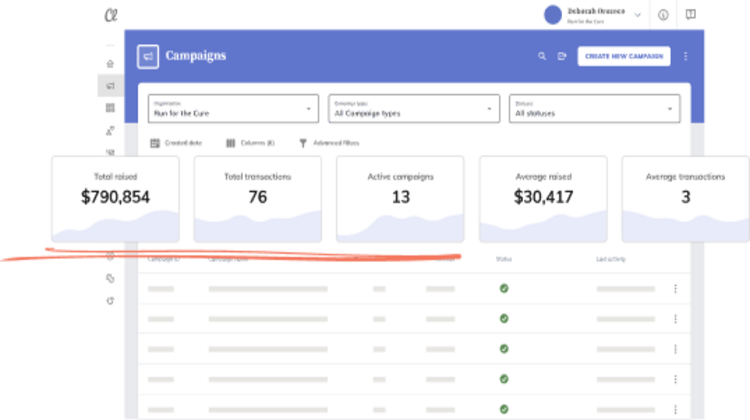Click the app logo at top left
The image size is (750, 420).
111,15
